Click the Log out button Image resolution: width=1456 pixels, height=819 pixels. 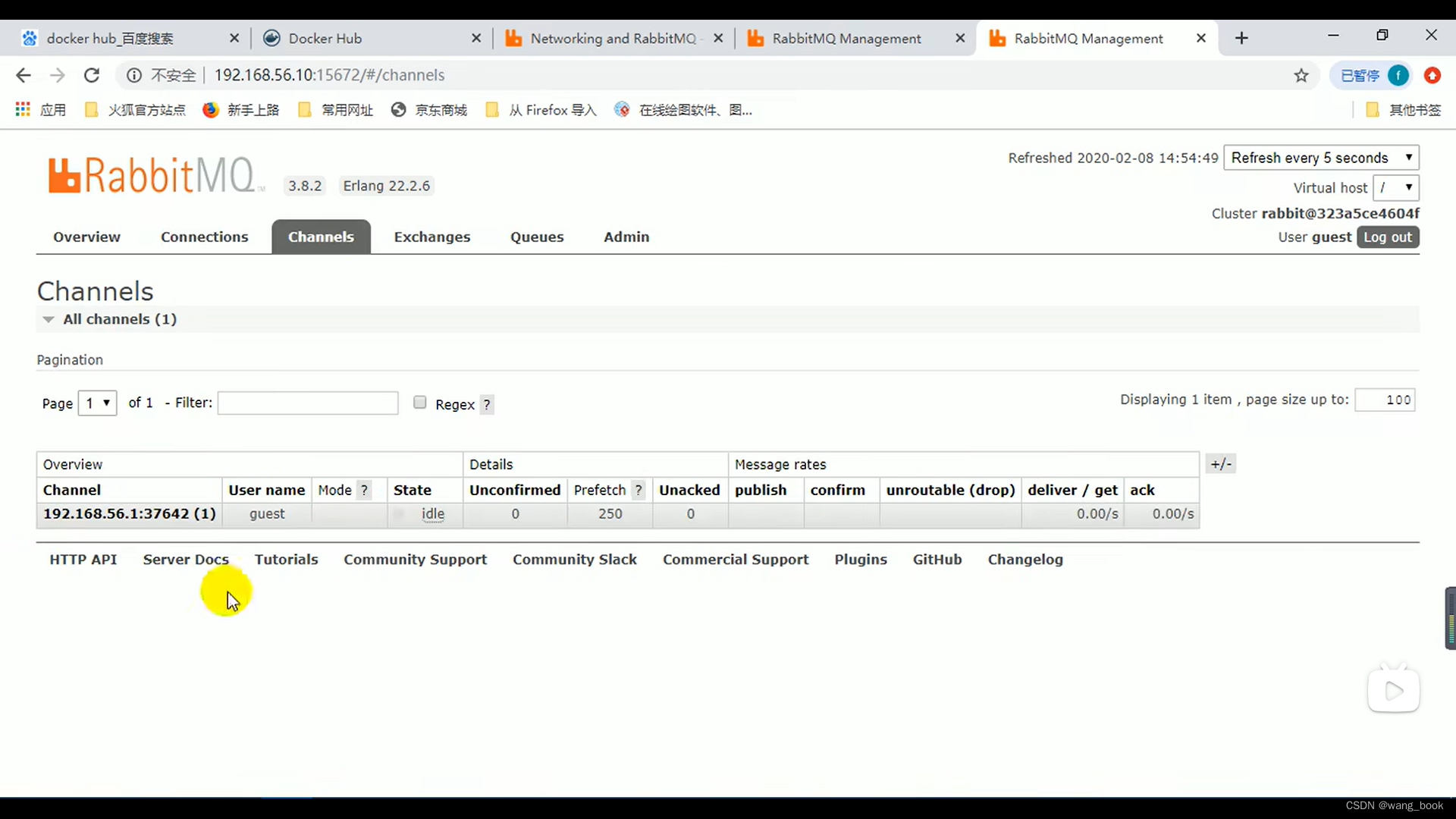pos(1388,237)
